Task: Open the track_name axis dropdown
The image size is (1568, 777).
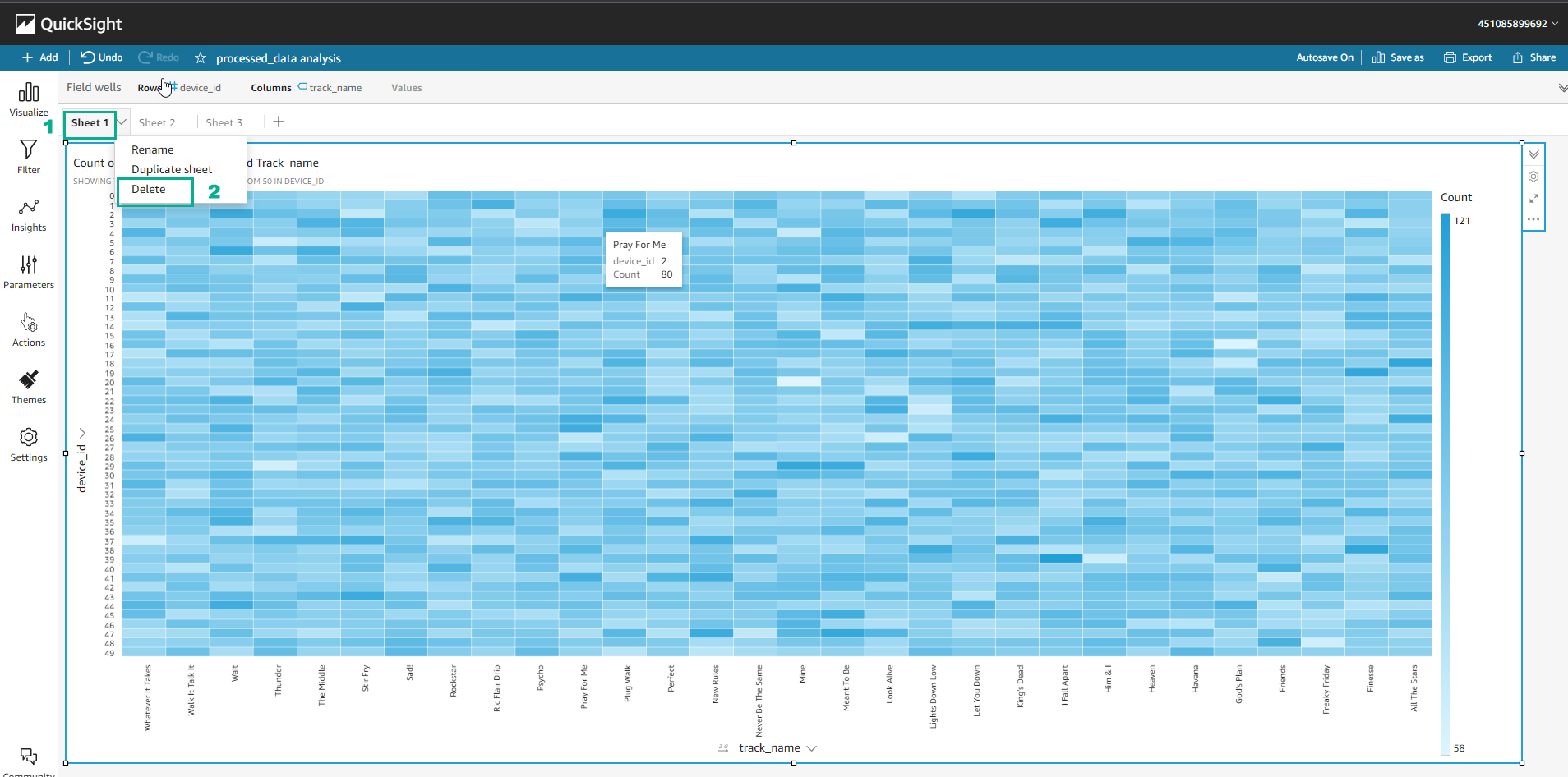Action: 812,748
